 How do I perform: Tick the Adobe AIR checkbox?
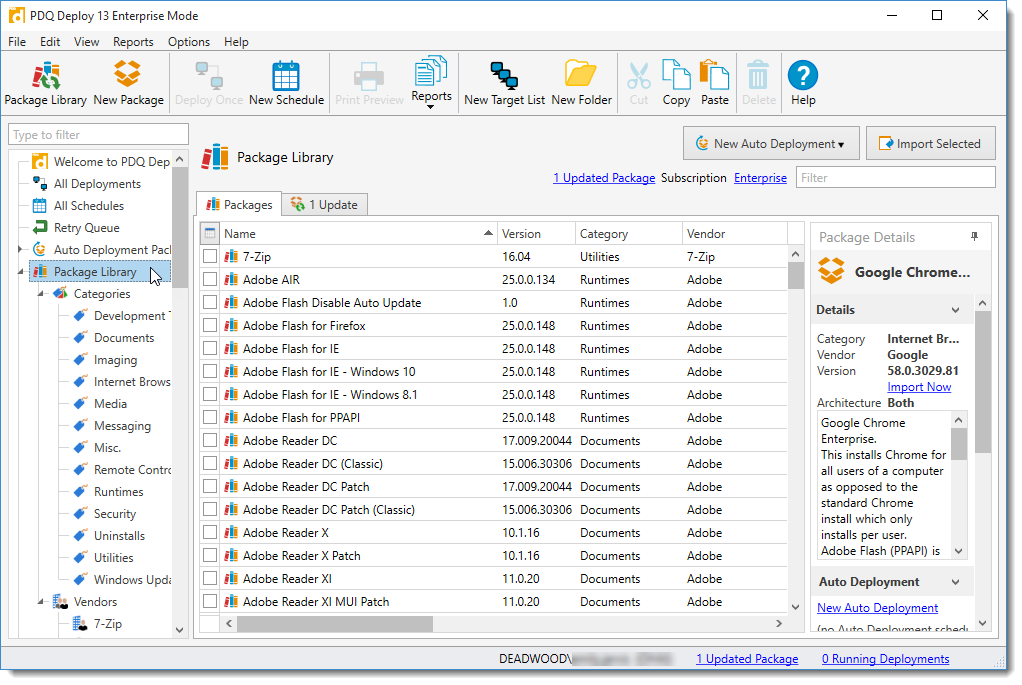coord(210,280)
